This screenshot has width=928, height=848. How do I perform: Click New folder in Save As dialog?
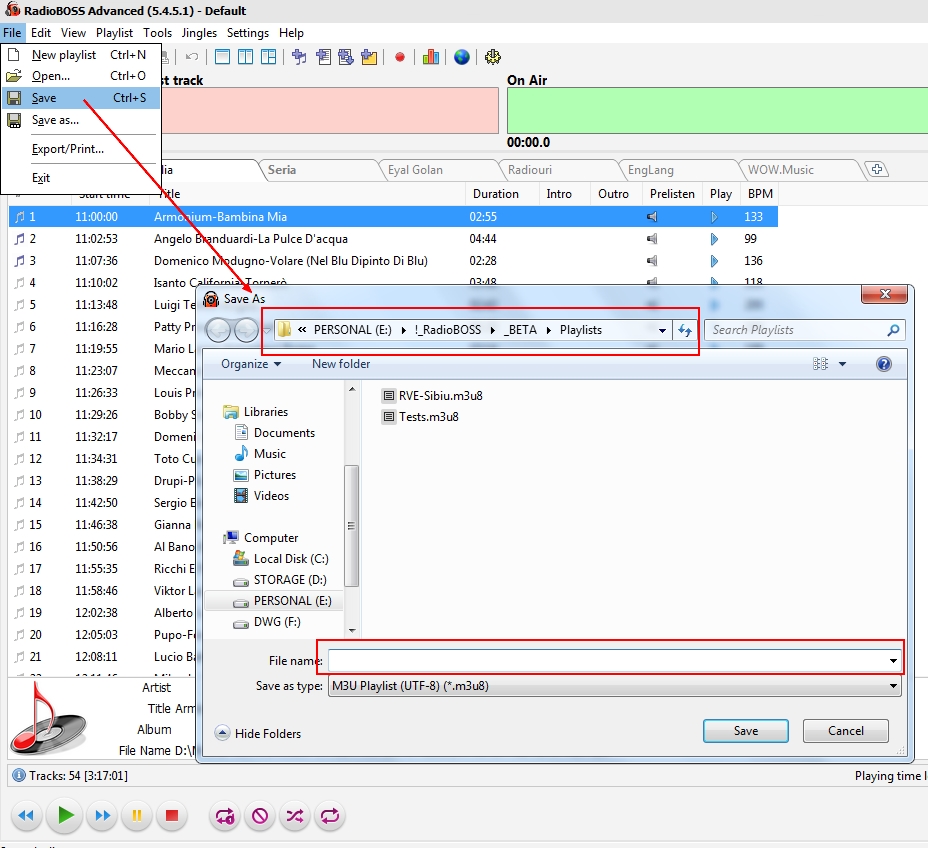click(x=341, y=364)
